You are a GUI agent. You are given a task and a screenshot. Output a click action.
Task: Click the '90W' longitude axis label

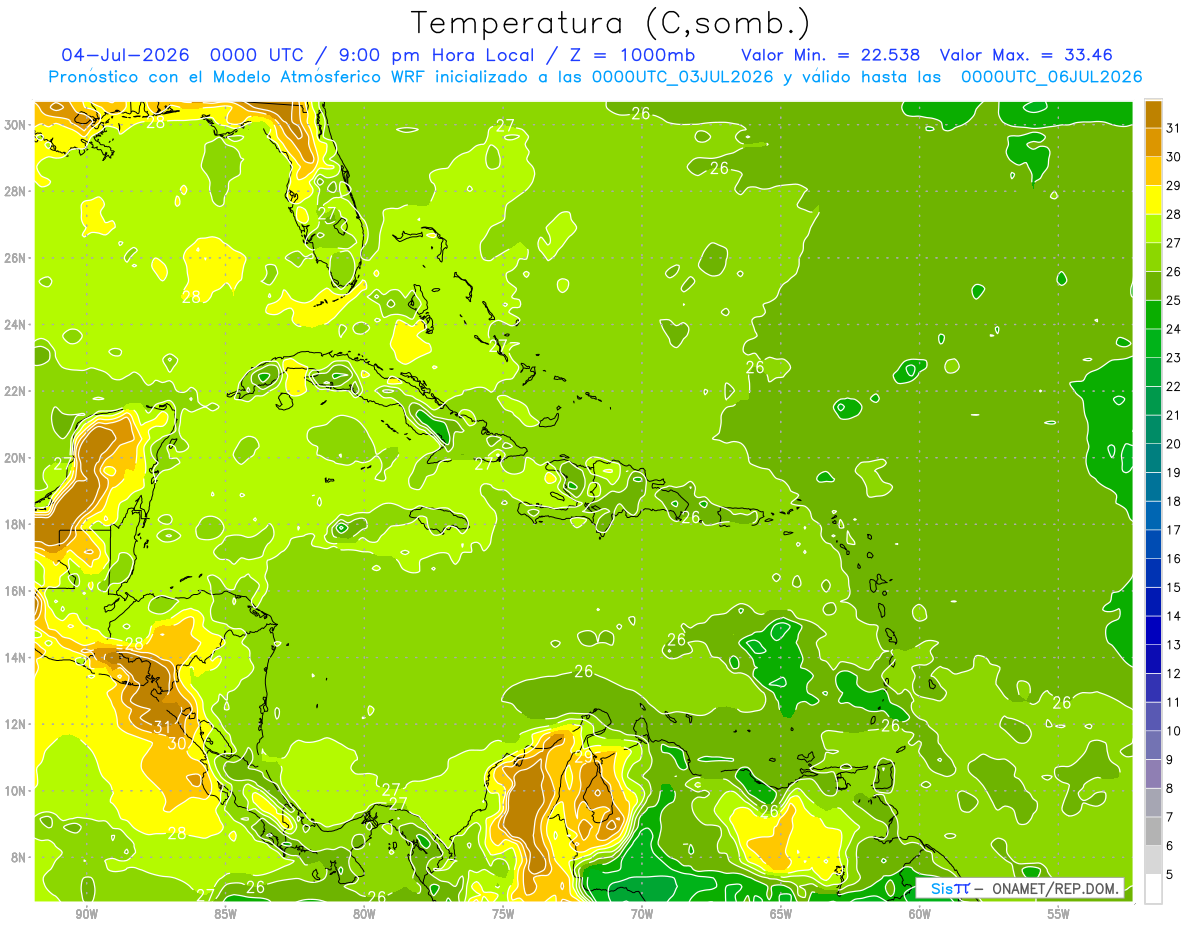point(86,915)
